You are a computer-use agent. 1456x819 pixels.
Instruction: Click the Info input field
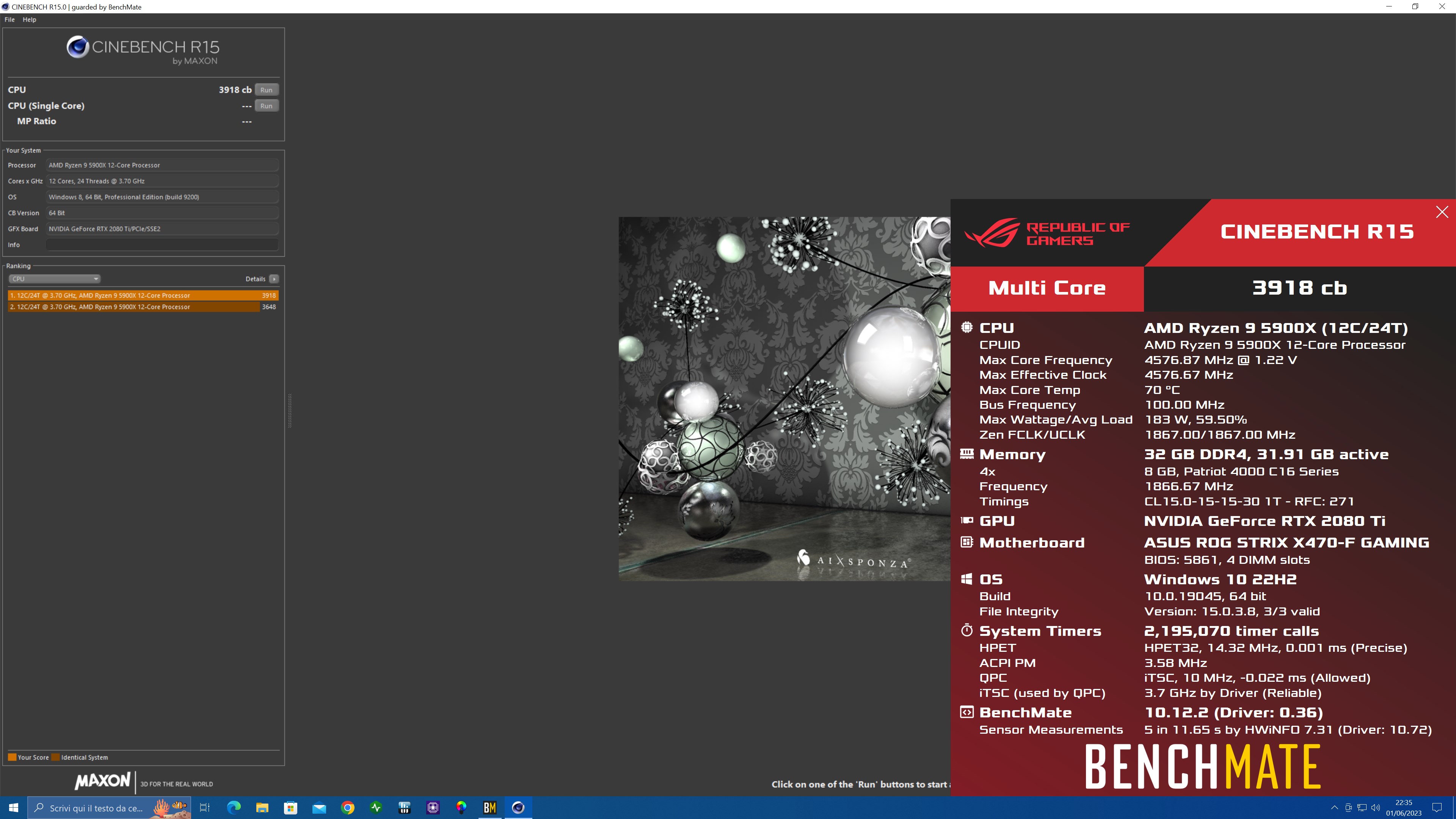click(x=162, y=245)
